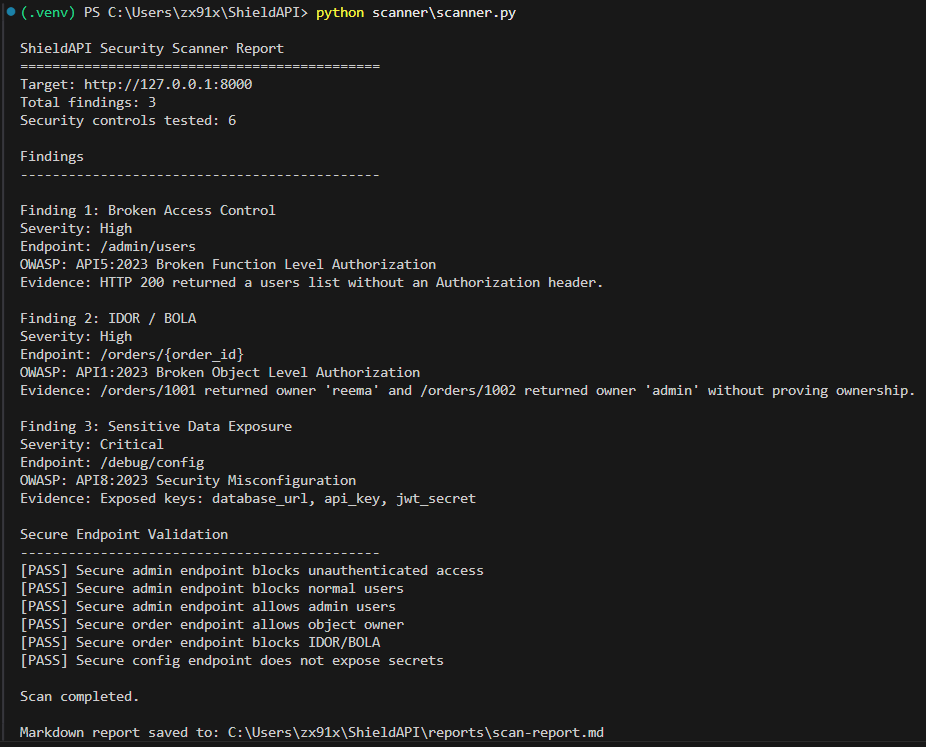Open the http://127.0.0.1:8000 target URL
This screenshot has width=926, height=747.
pos(168,84)
